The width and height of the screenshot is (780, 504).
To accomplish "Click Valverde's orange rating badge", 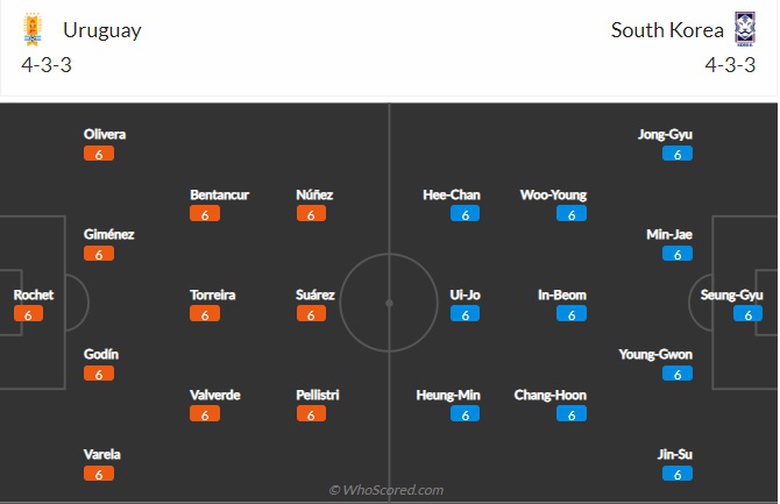I will [205, 414].
